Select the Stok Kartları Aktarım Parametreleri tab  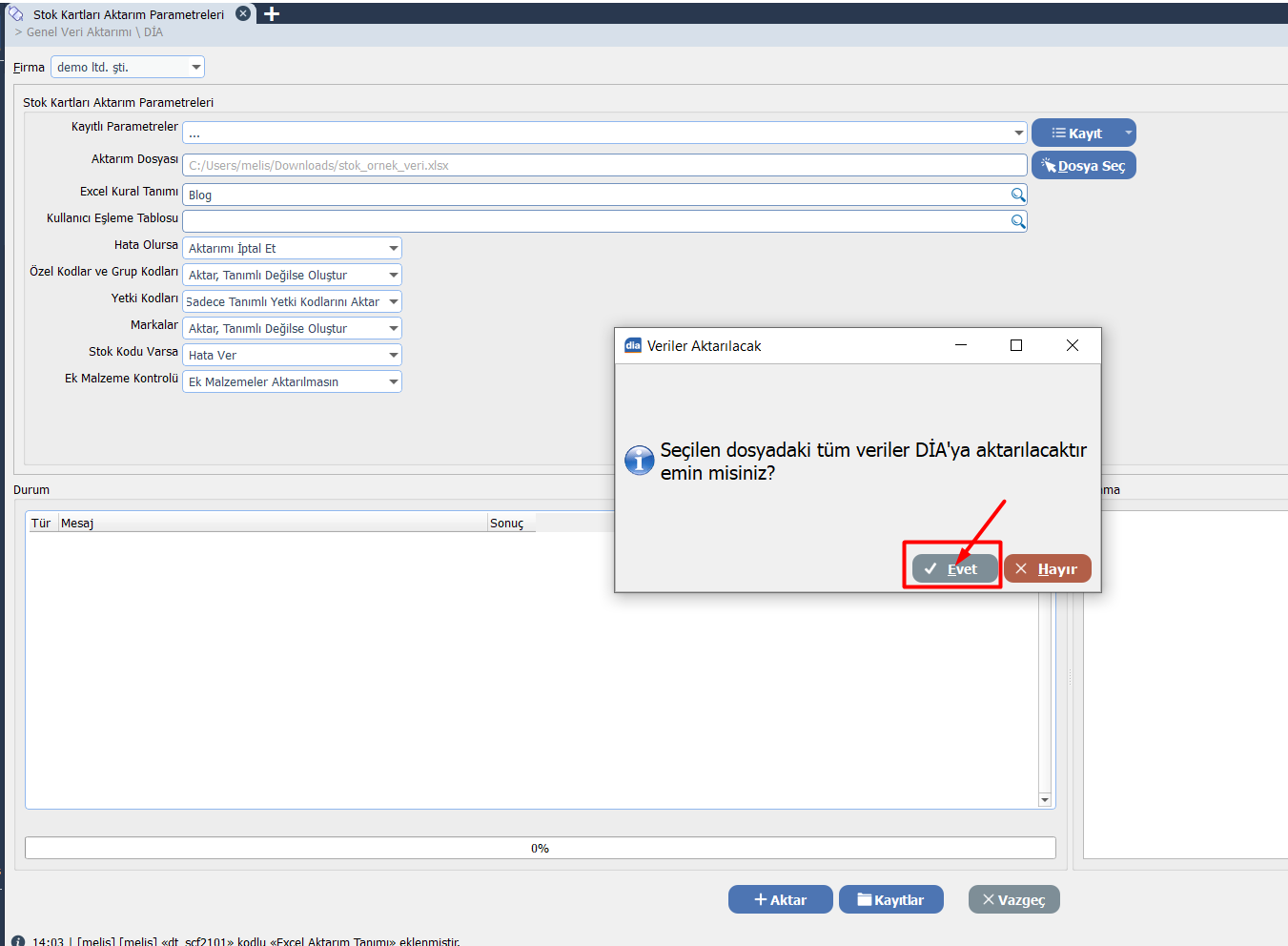click(128, 14)
